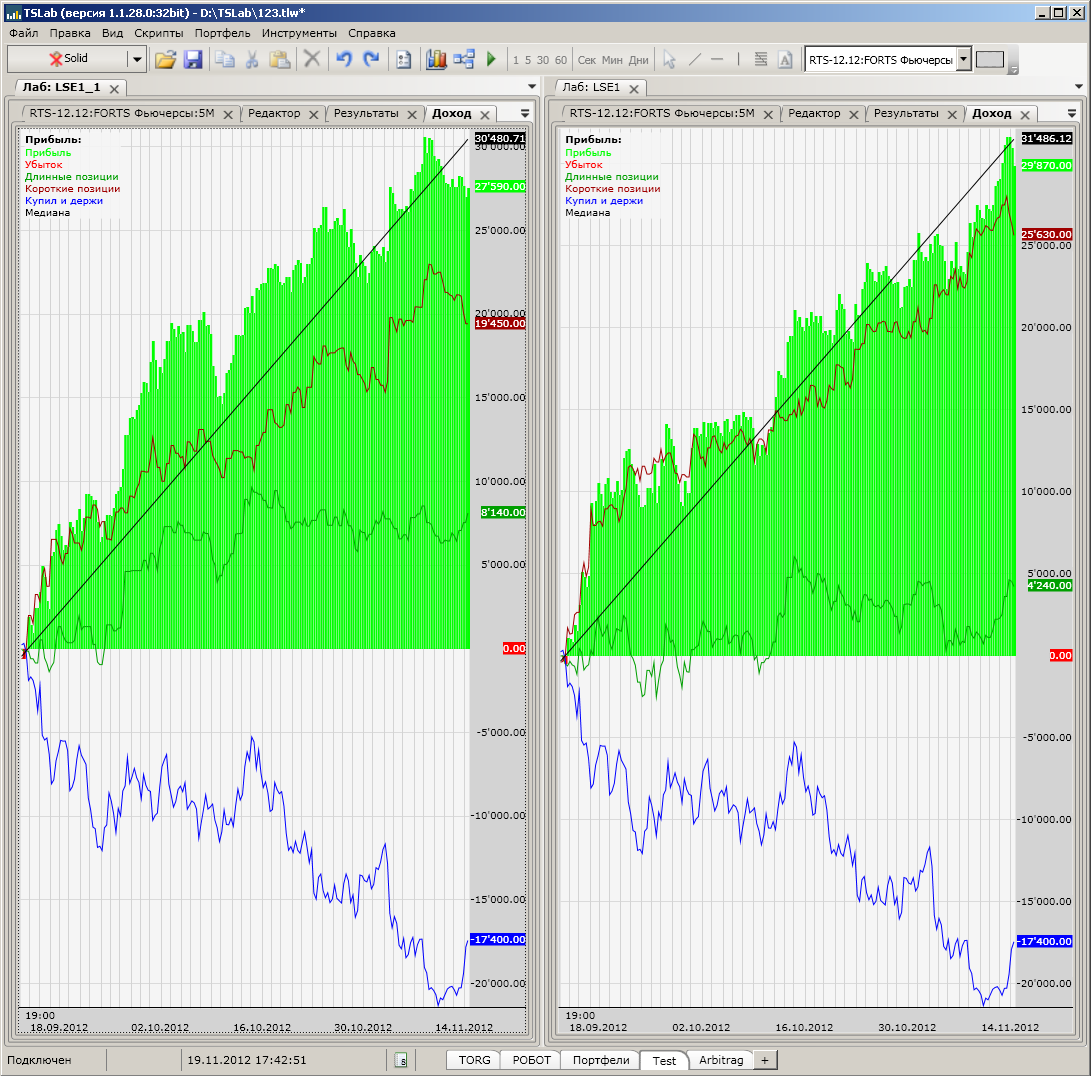Run the script with green play icon

click(x=491, y=60)
